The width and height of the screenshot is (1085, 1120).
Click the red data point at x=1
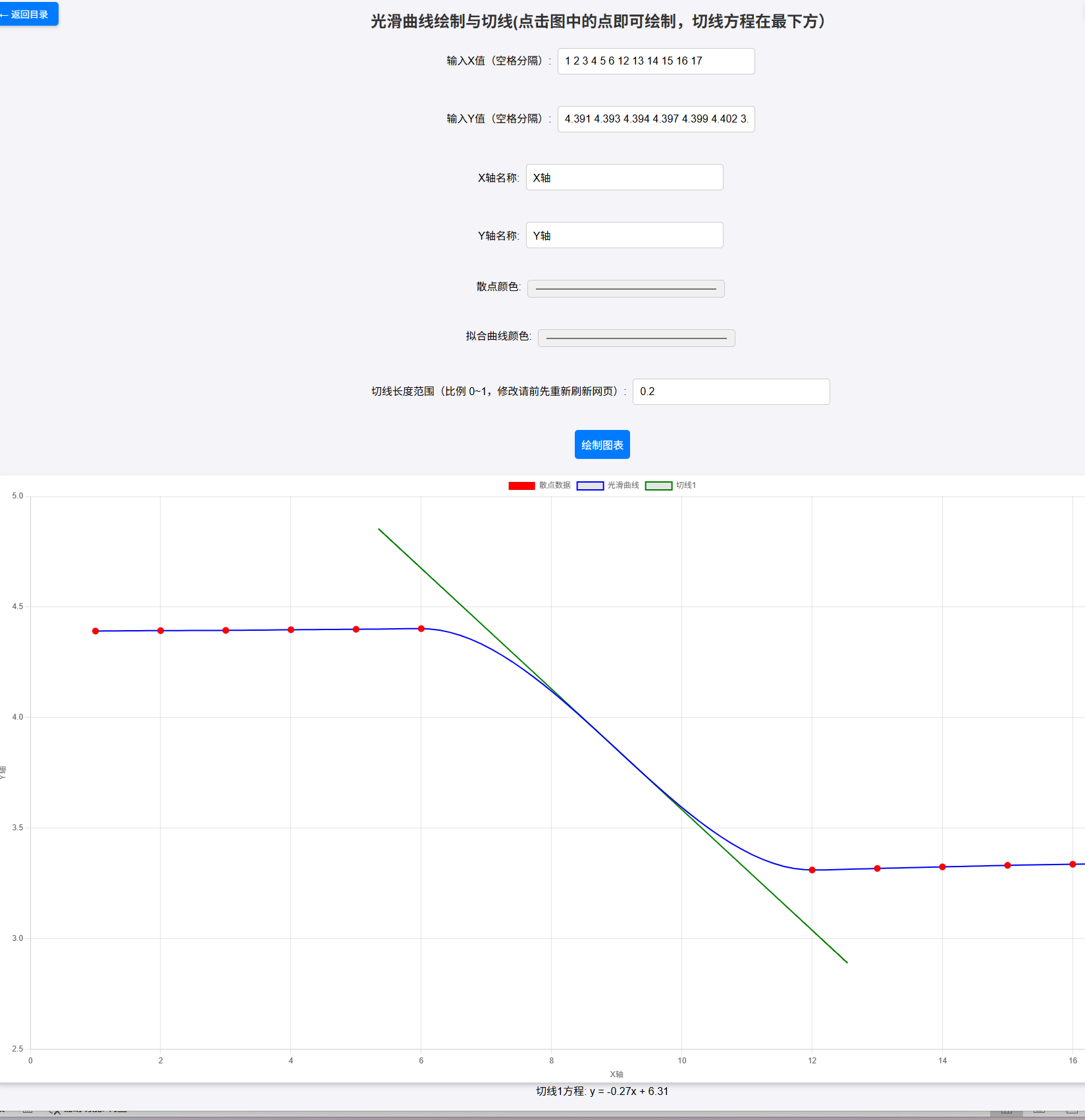(x=95, y=631)
